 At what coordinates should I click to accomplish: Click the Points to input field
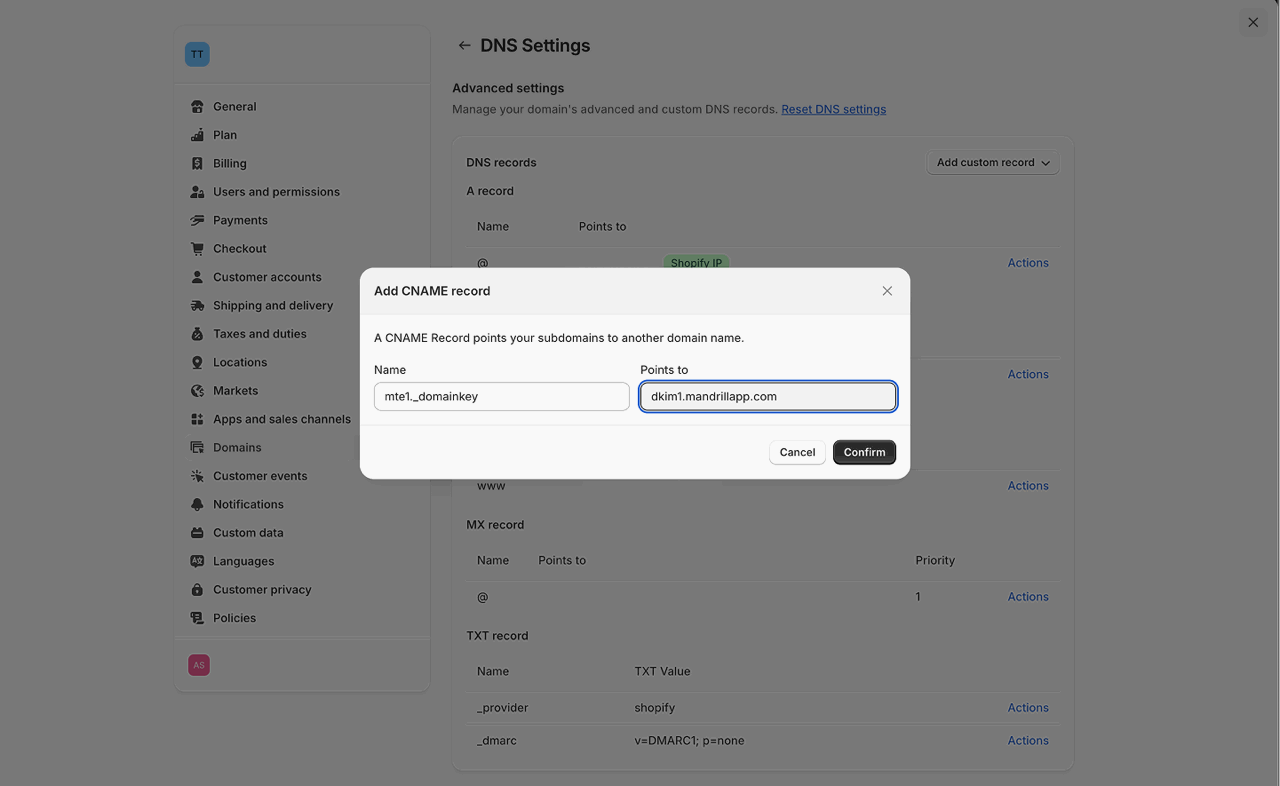click(x=767, y=397)
